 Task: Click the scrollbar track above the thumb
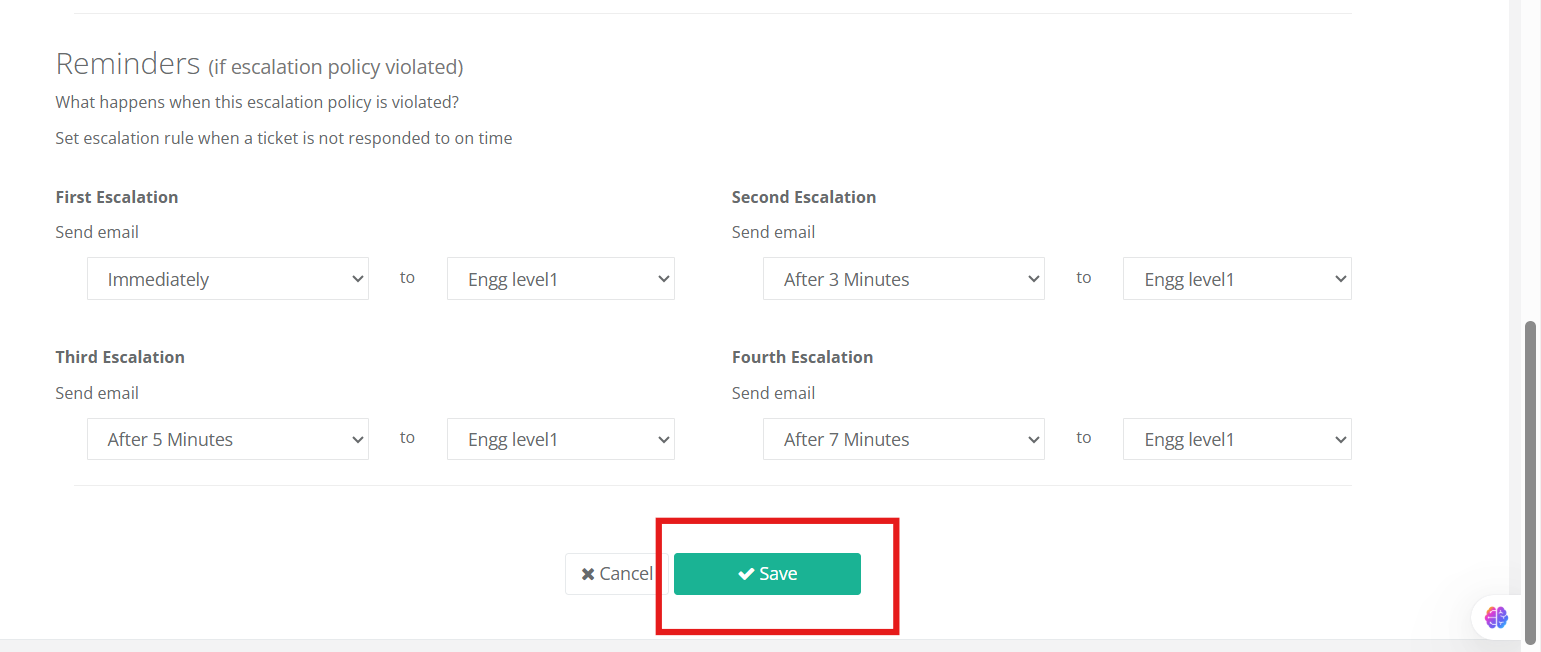(1530, 150)
